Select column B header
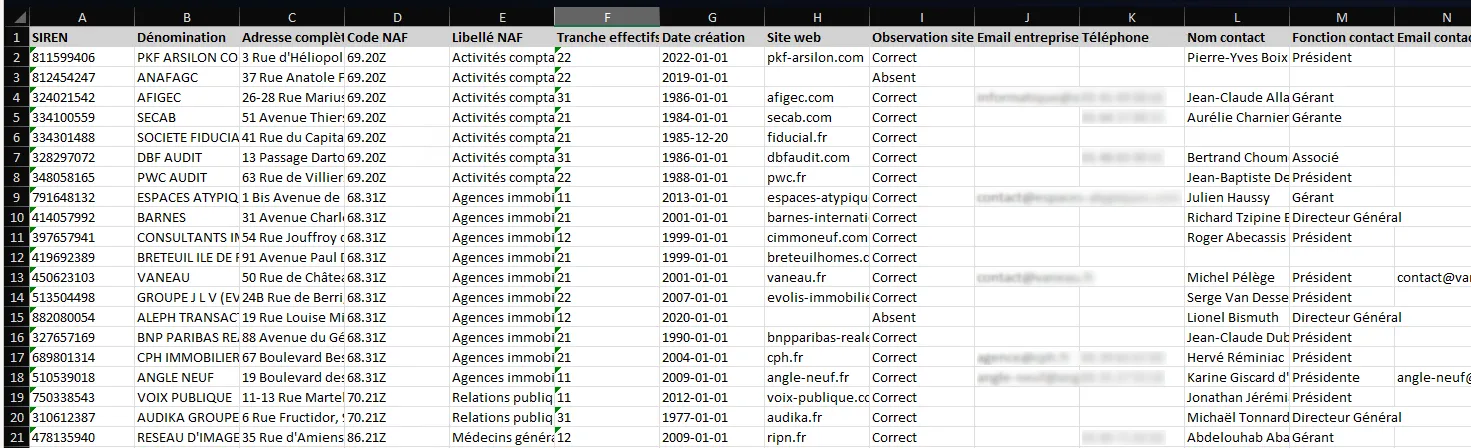The image size is (1471, 448). click(187, 17)
